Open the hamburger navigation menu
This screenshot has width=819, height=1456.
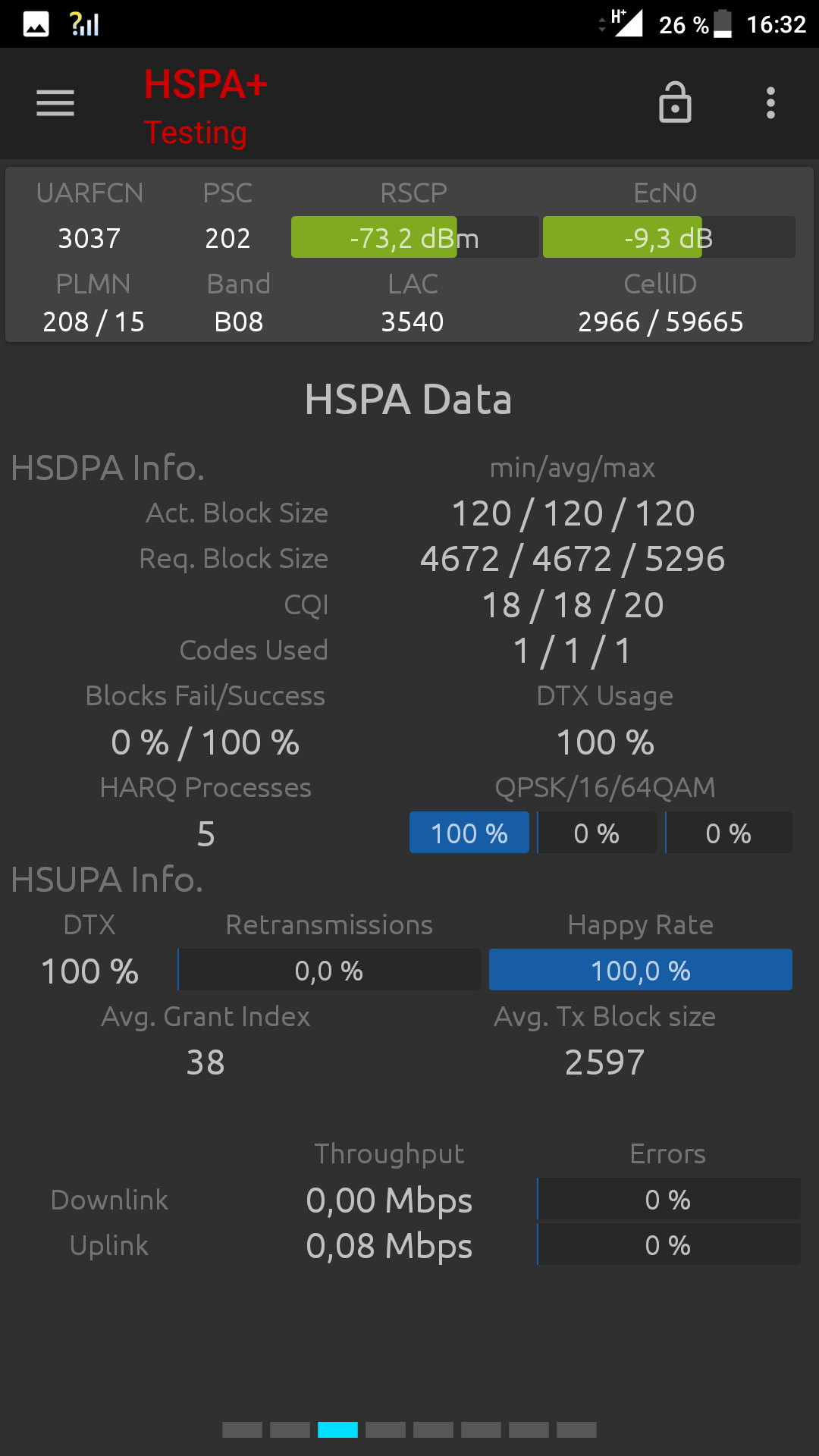click(x=55, y=103)
